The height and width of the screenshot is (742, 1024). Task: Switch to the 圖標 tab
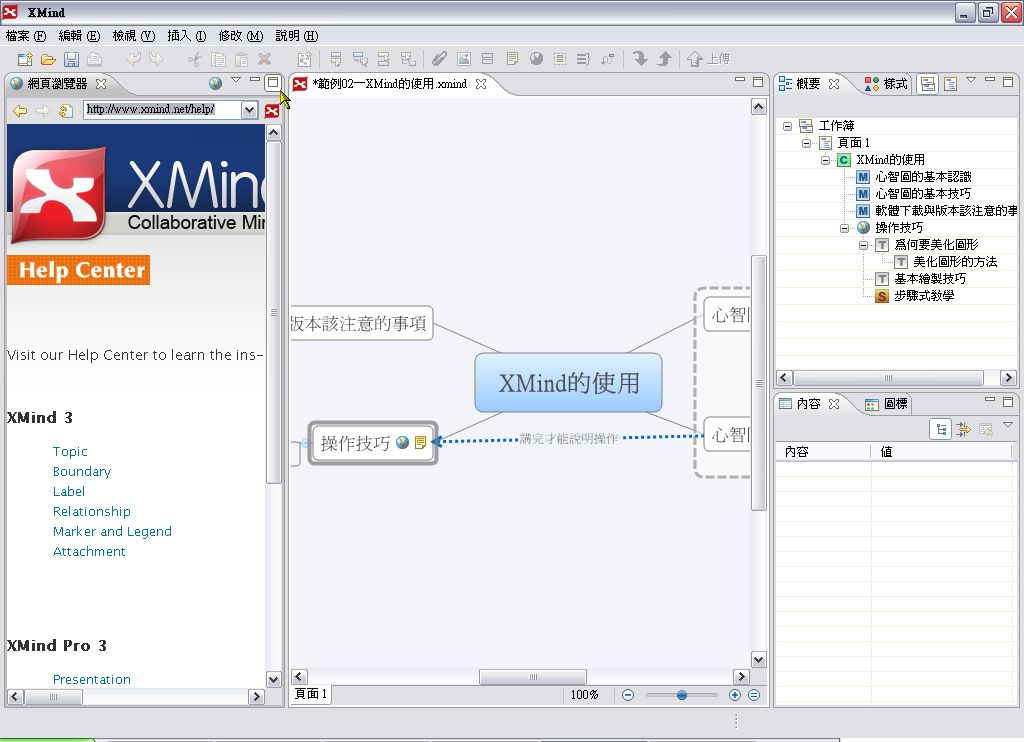886,404
